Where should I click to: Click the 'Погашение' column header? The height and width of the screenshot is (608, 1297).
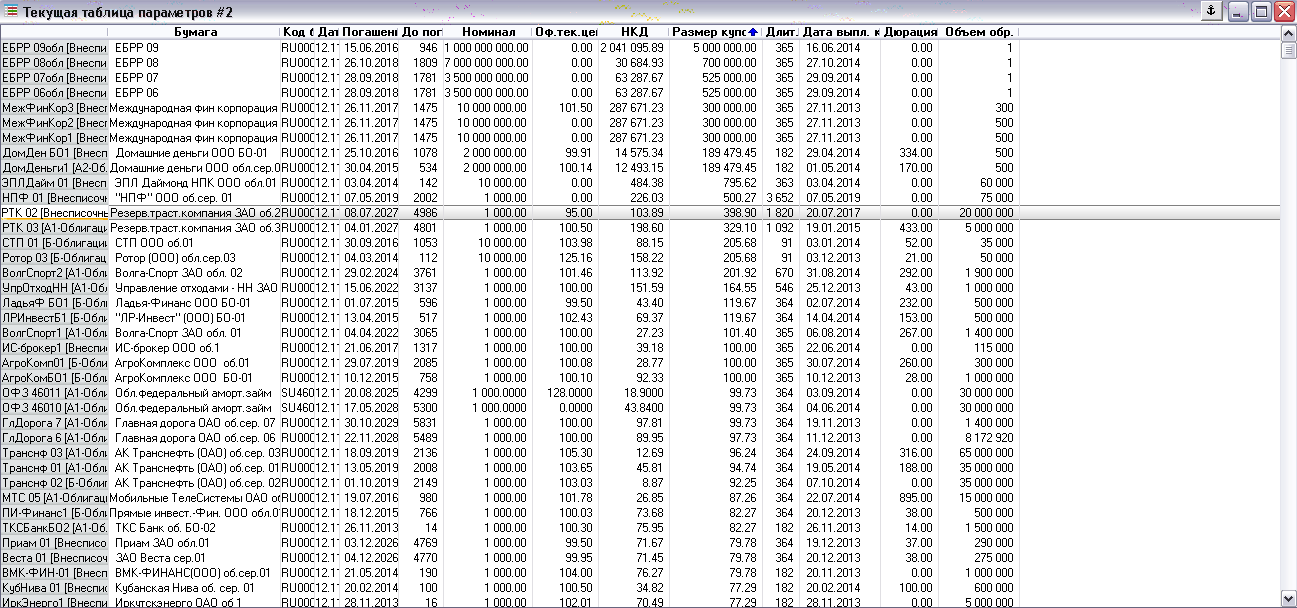point(371,33)
